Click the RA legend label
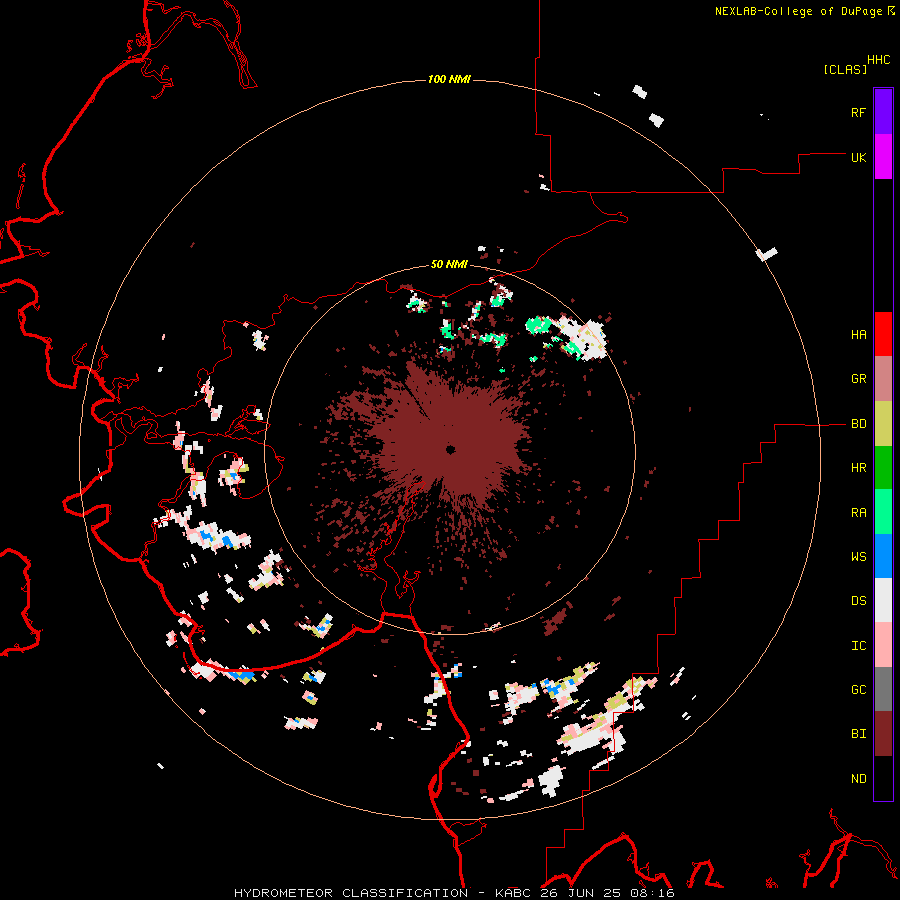Image resolution: width=900 pixels, height=900 pixels. point(858,513)
